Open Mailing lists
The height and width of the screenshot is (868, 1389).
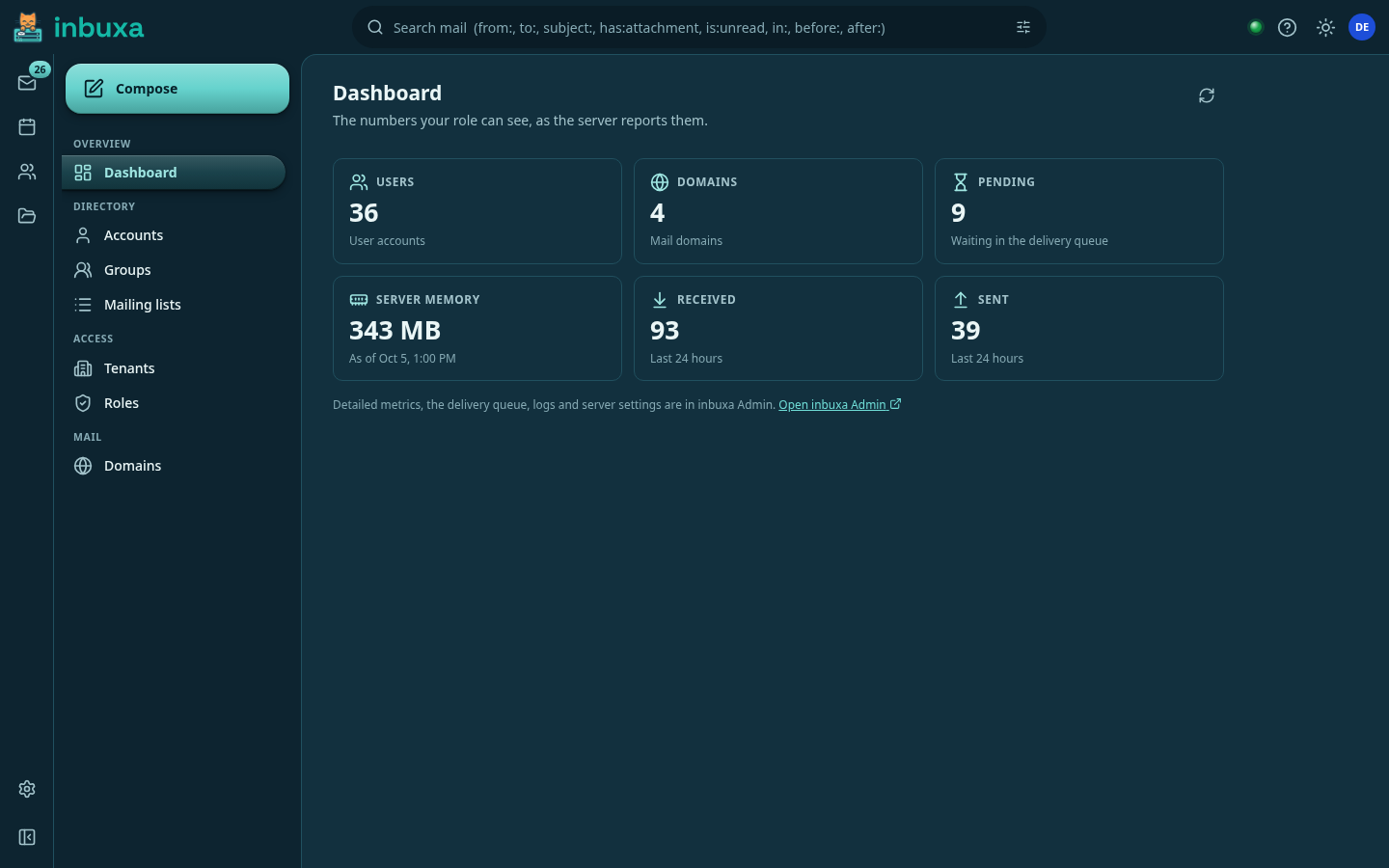point(174,305)
